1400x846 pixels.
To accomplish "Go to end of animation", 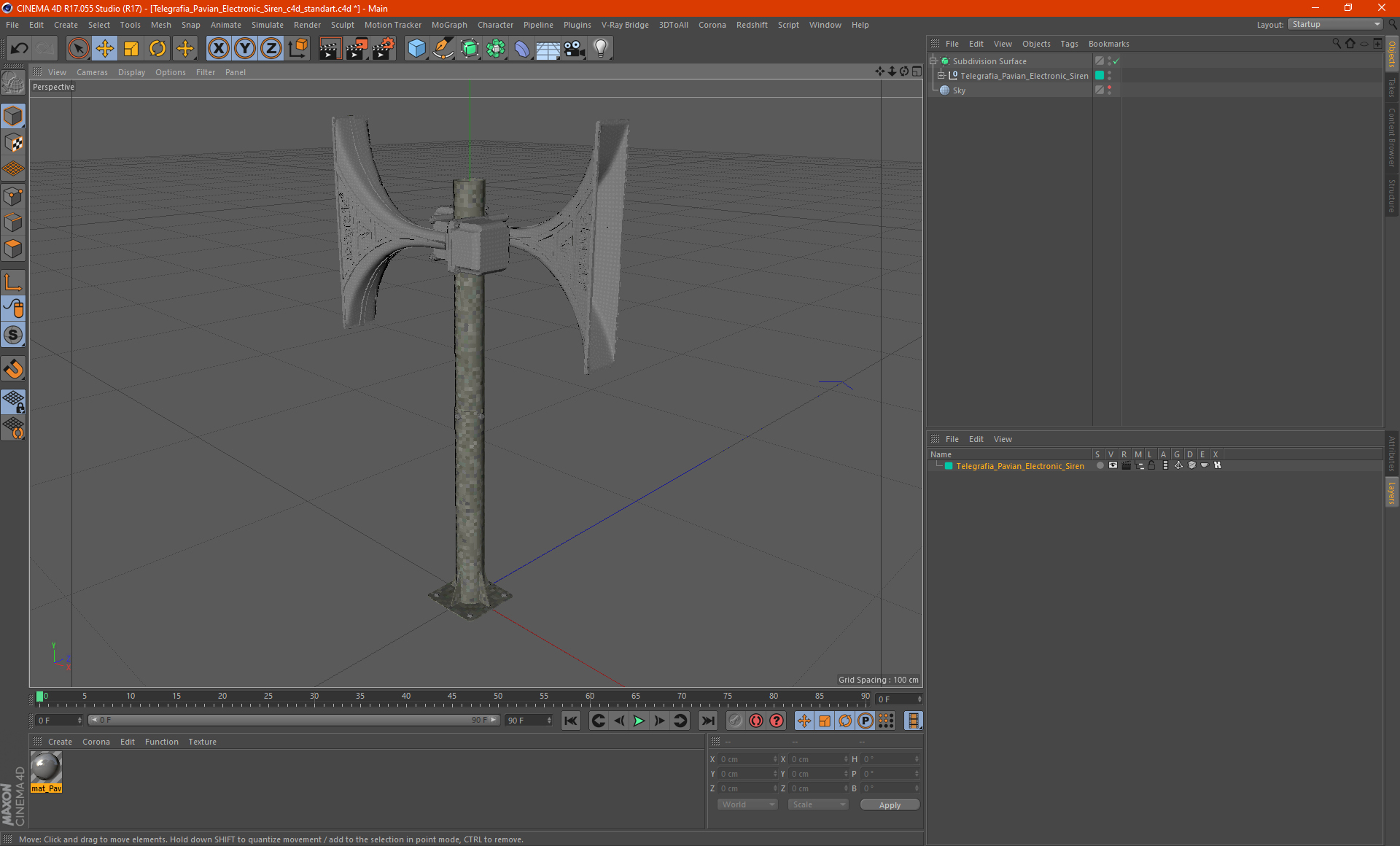I will tap(707, 721).
